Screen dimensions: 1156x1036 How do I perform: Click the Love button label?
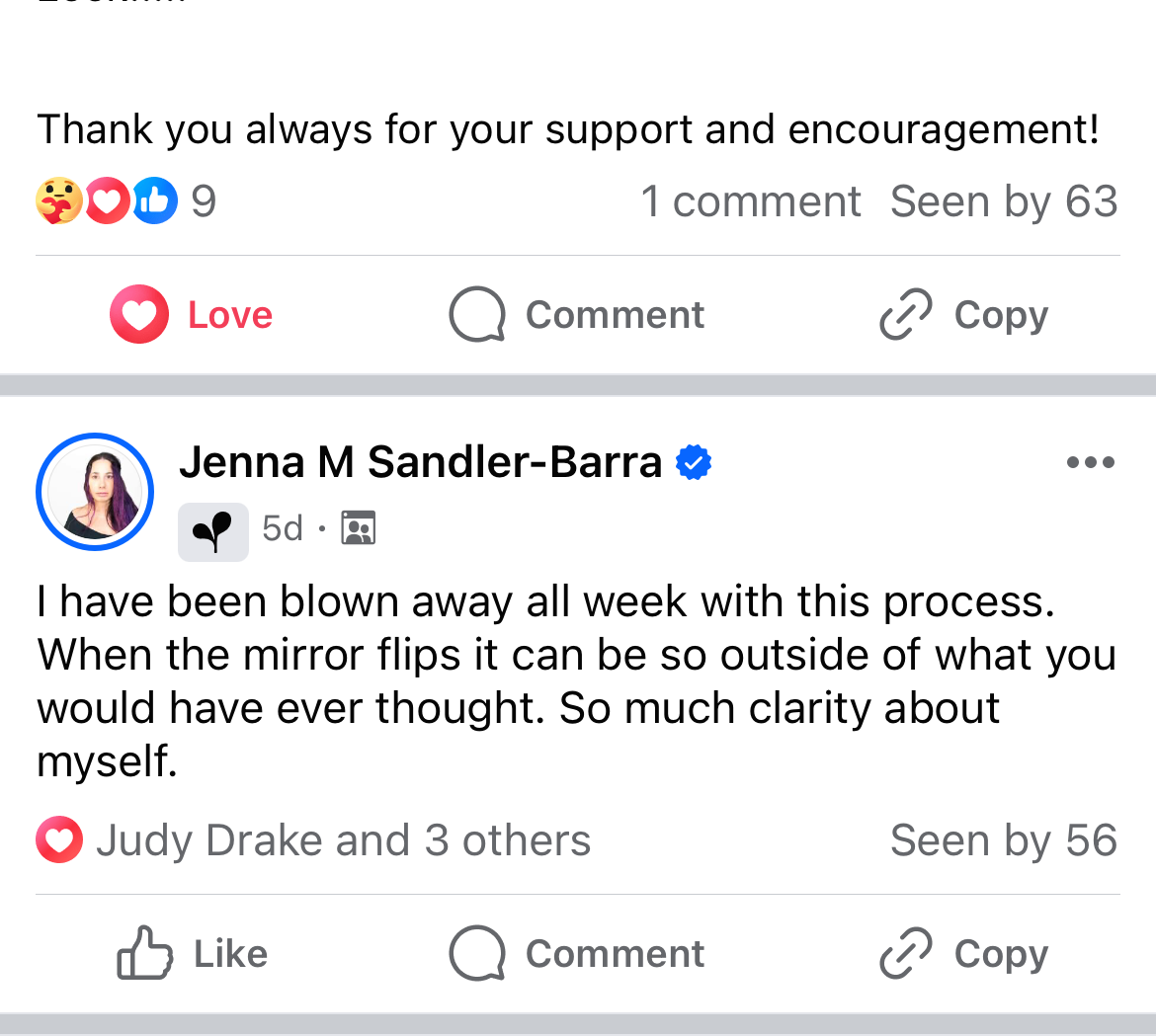[230, 315]
